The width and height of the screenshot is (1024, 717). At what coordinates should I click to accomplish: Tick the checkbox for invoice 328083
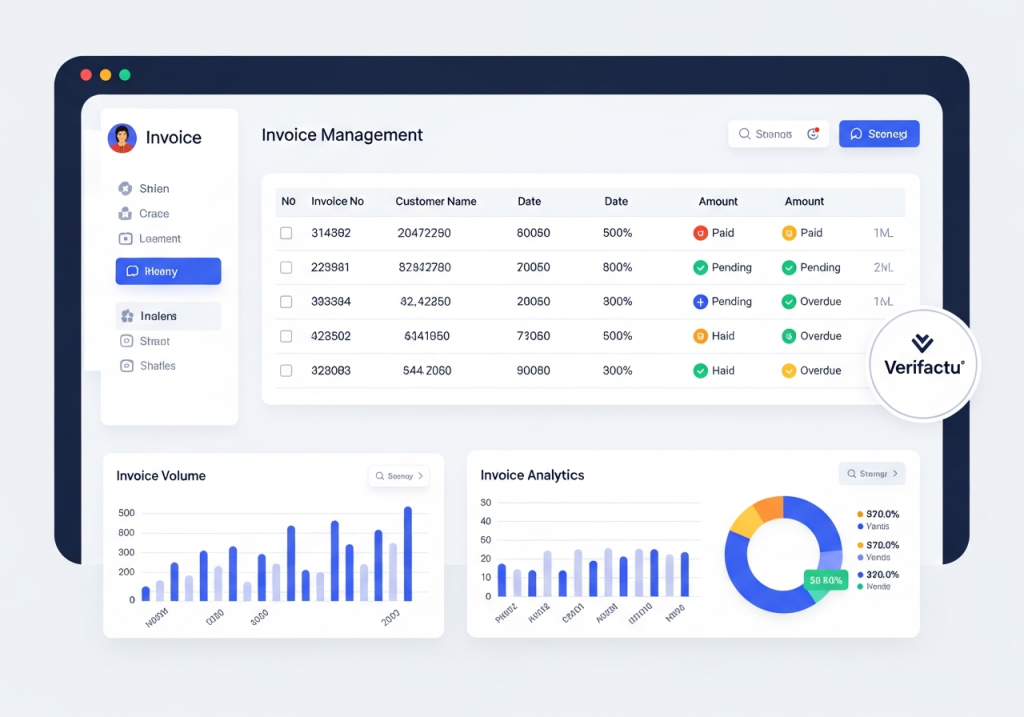click(x=286, y=370)
